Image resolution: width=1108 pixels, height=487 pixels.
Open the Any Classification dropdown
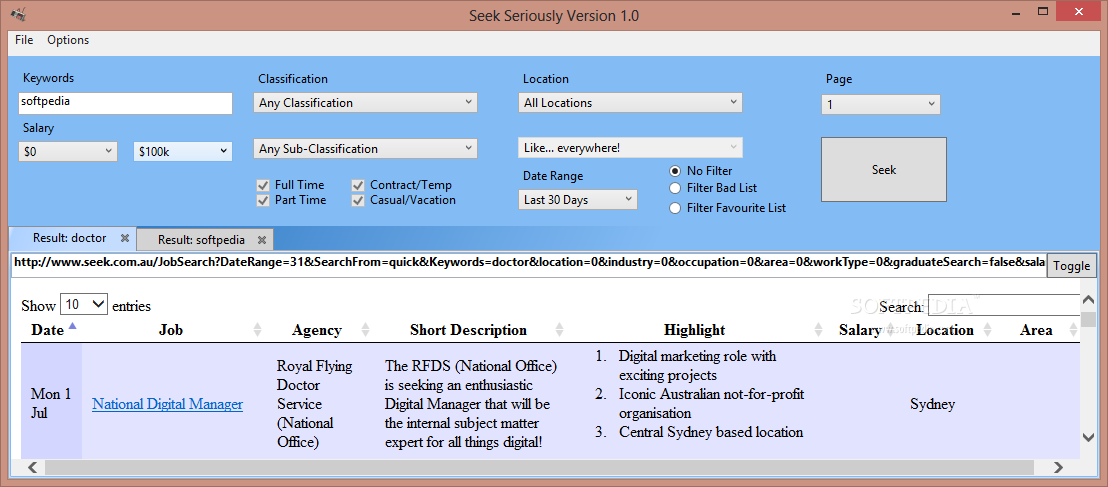coord(365,102)
